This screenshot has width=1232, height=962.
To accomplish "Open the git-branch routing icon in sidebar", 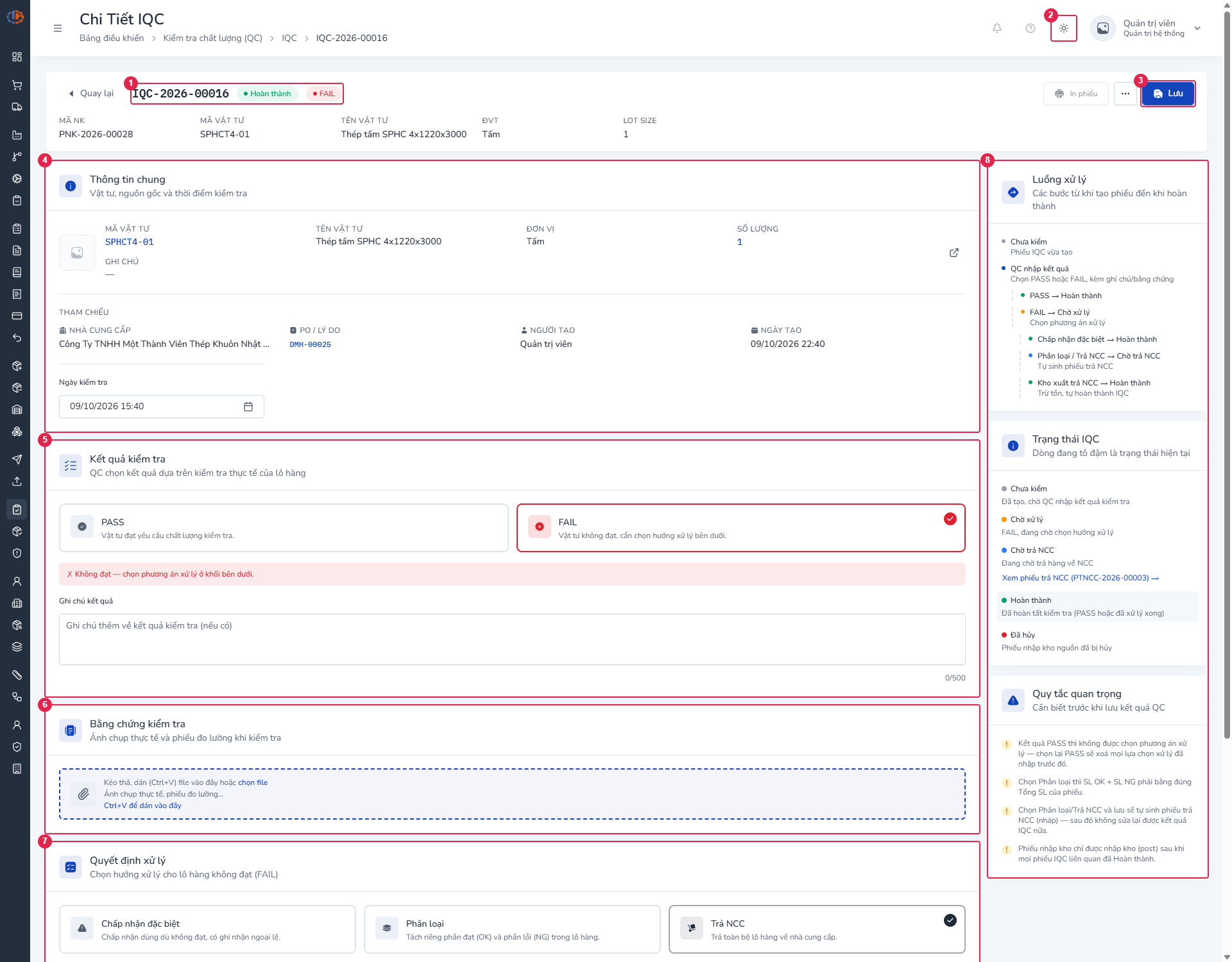I will tap(17, 156).
